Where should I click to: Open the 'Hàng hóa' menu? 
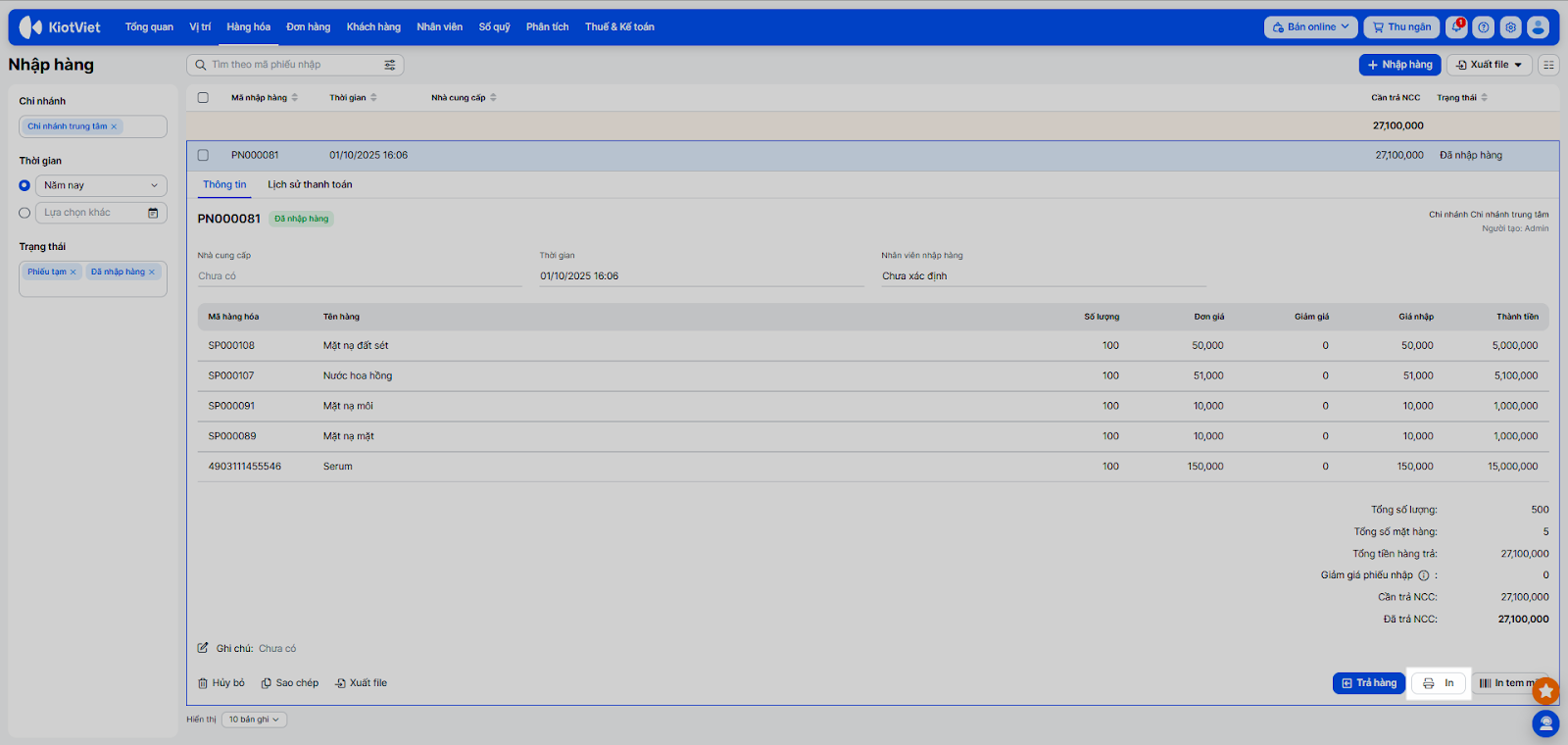tap(249, 27)
